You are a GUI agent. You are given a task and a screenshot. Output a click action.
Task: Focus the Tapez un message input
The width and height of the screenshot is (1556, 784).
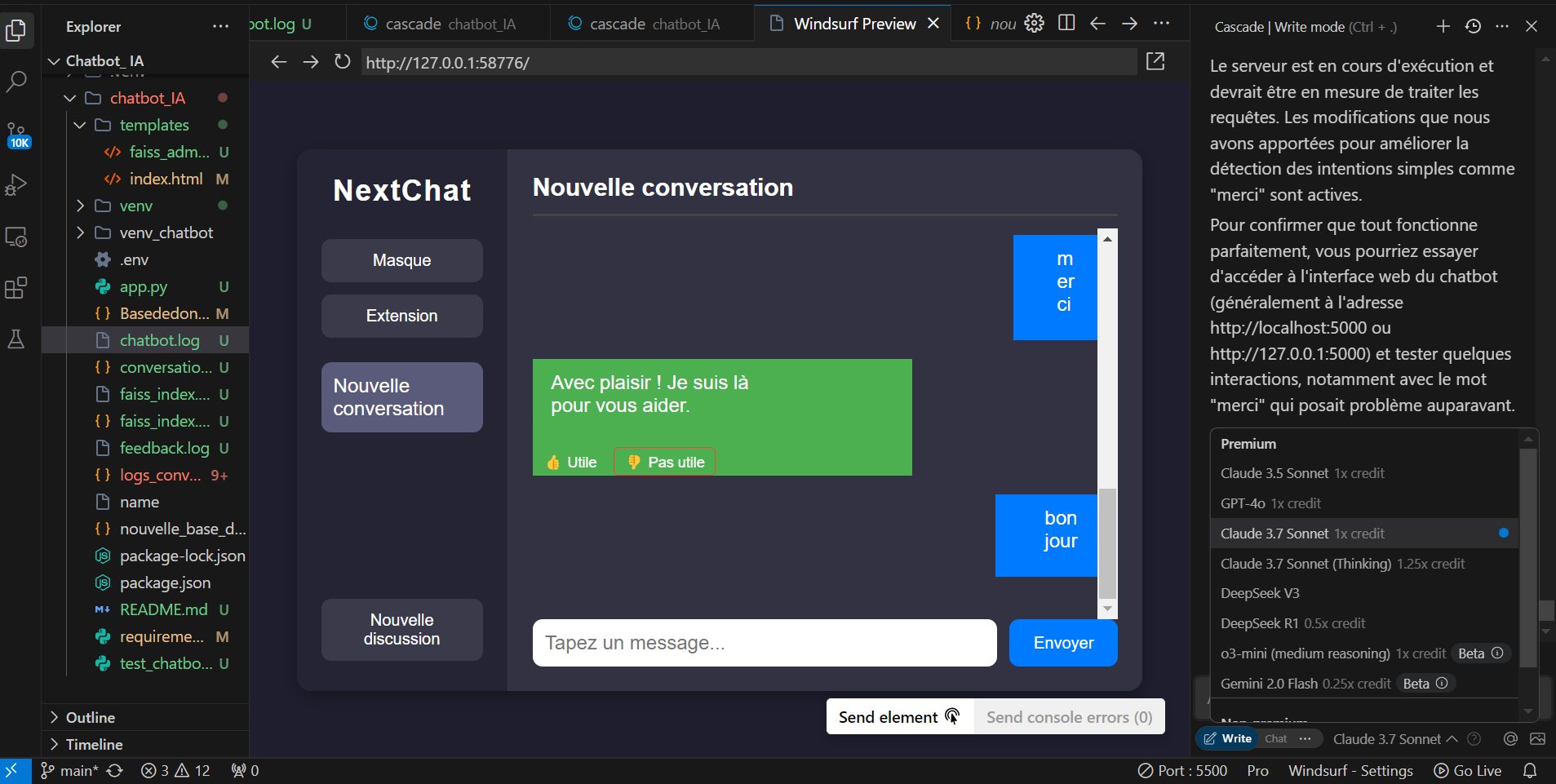[x=765, y=643]
